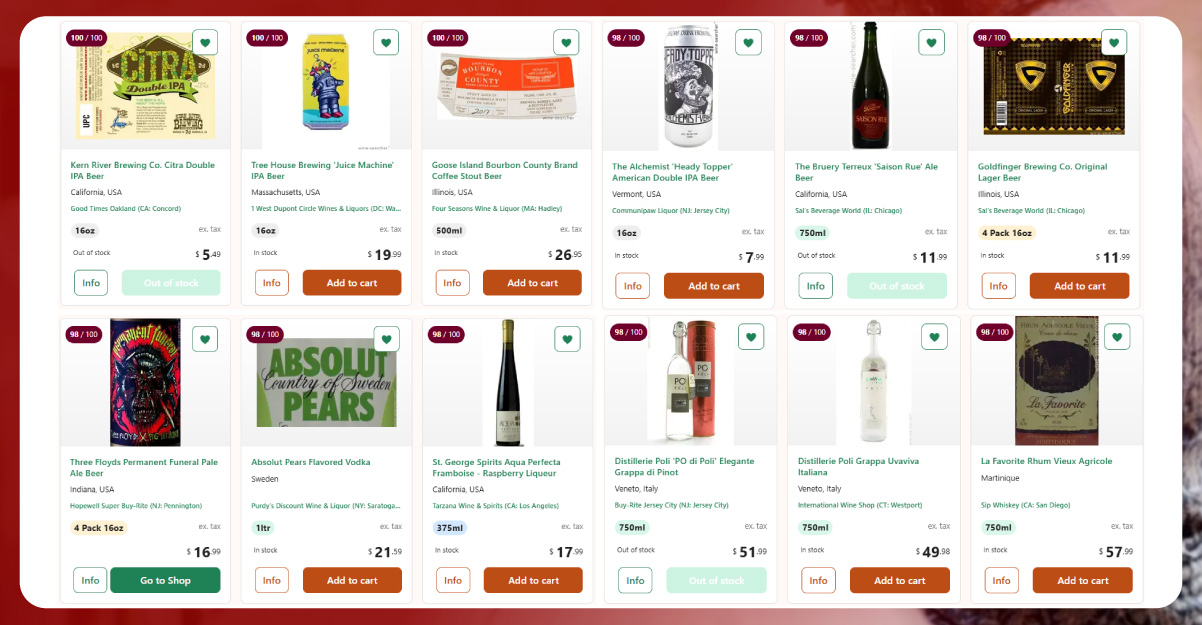The width and height of the screenshot is (1202, 625).
Task: Favorite the Goldfinger Original Lager
Action: click(1113, 43)
